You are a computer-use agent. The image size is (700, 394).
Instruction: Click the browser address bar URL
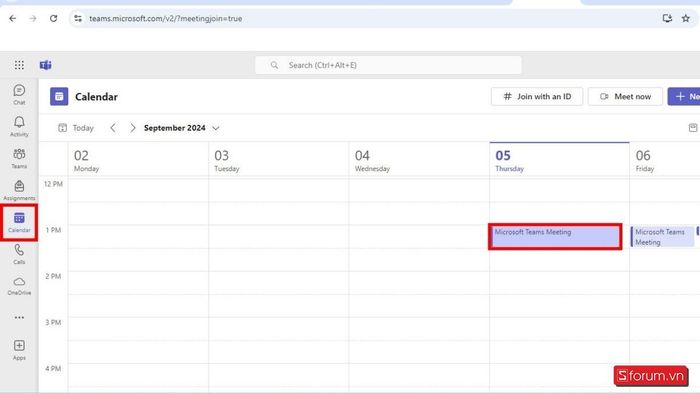click(166, 18)
